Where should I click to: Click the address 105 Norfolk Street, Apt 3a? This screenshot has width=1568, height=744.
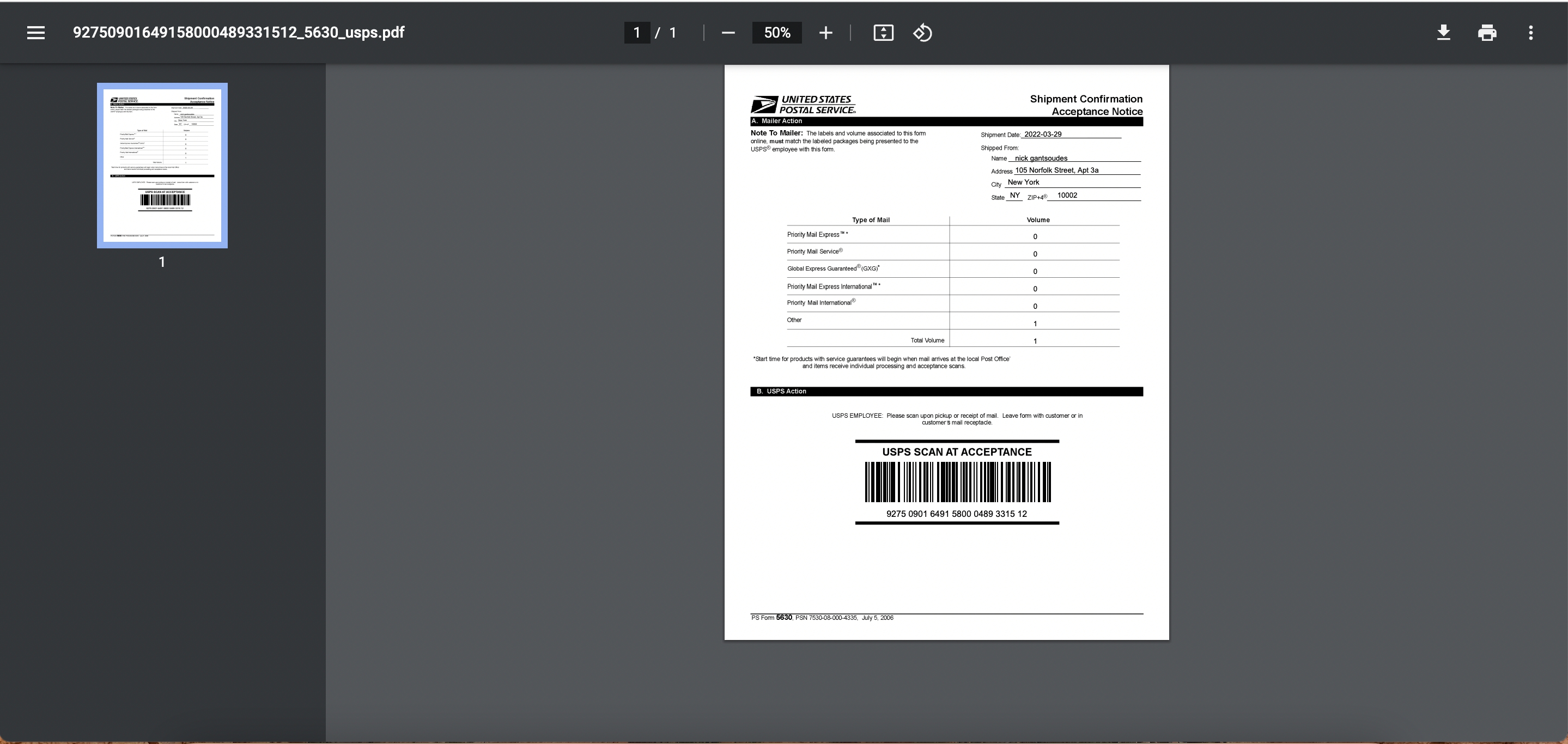pyautogui.click(x=1057, y=170)
